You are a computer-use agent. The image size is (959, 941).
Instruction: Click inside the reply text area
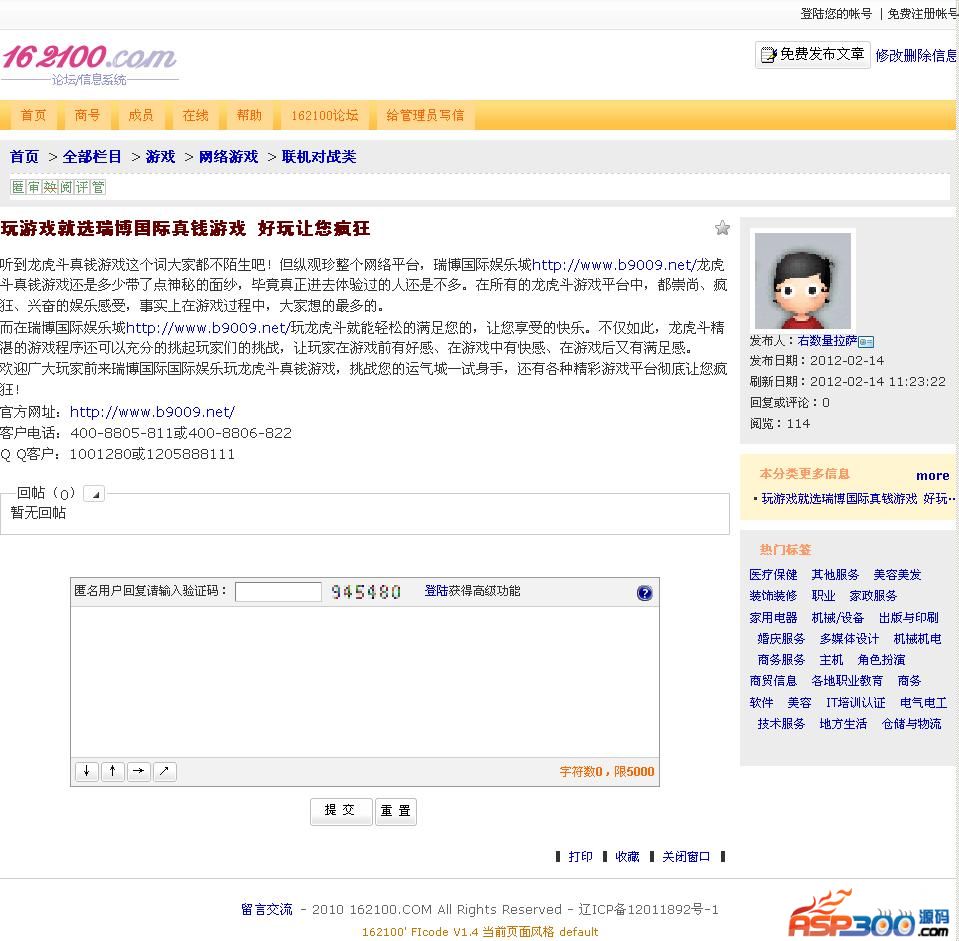(365, 682)
